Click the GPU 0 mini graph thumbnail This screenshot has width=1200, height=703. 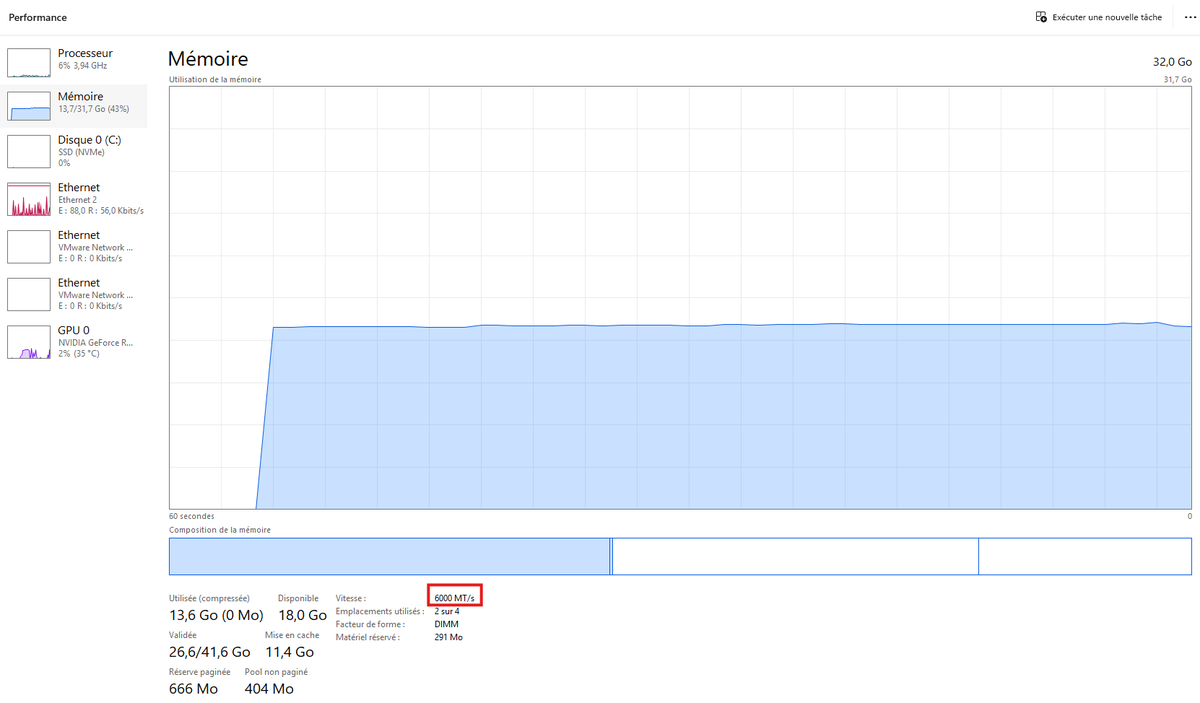[x=29, y=342]
